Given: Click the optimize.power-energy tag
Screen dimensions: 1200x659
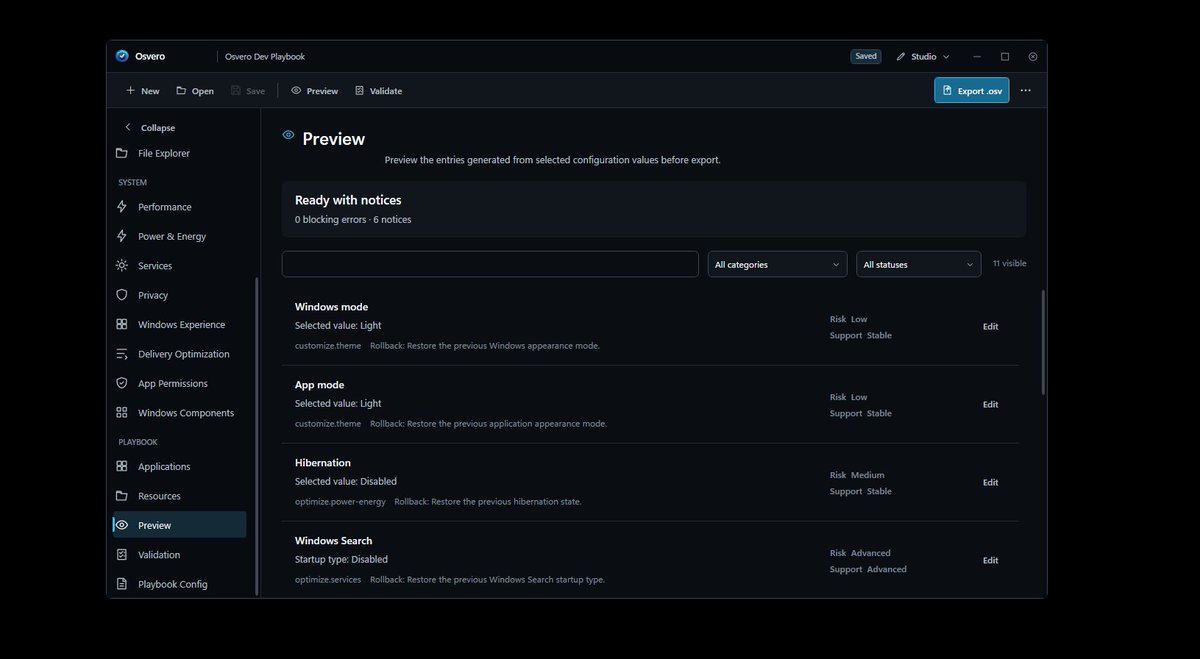Looking at the screenshot, I should [340, 502].
